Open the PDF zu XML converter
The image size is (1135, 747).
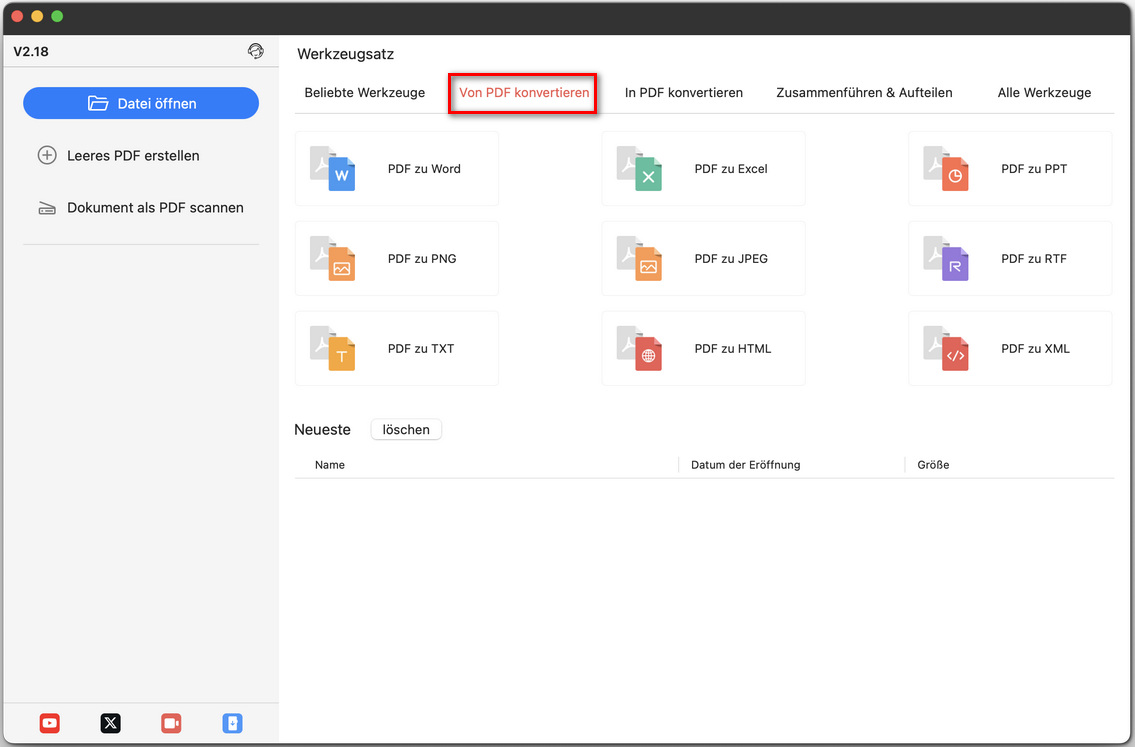(1009, 348)
